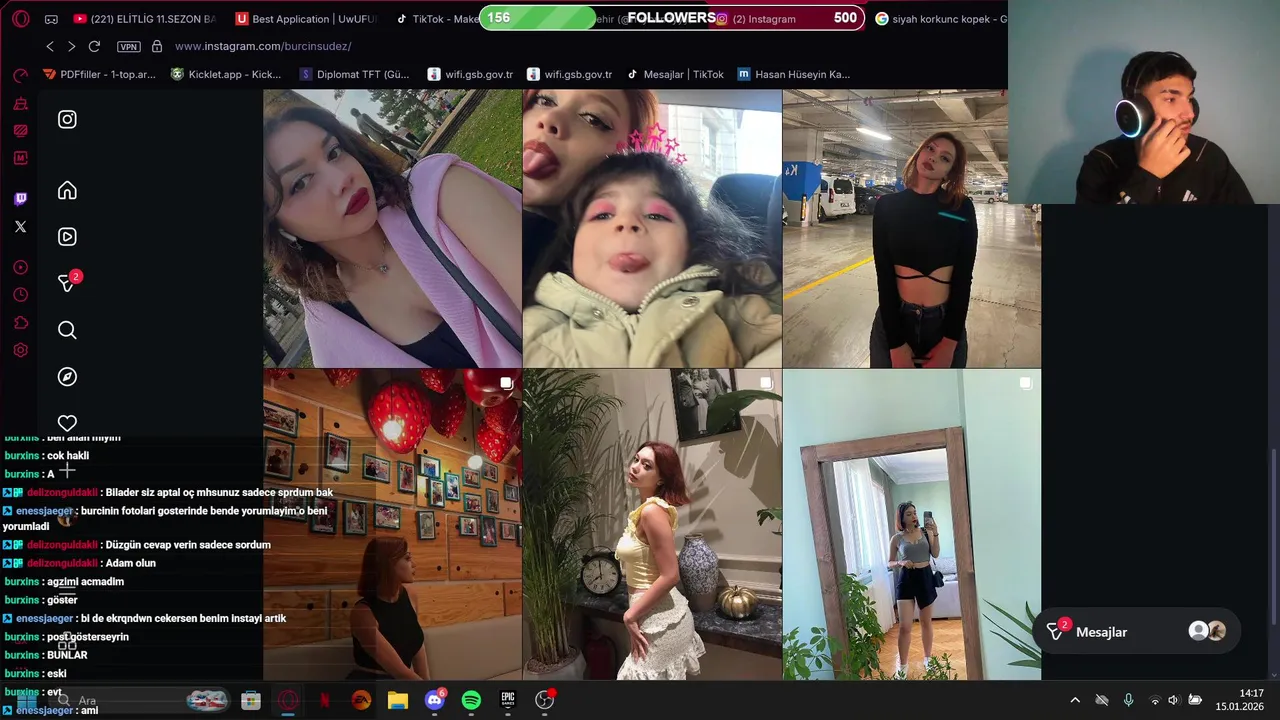Open the yellow top with vases post
Screen dimensions: 1280x720
(x=652, y=524)
